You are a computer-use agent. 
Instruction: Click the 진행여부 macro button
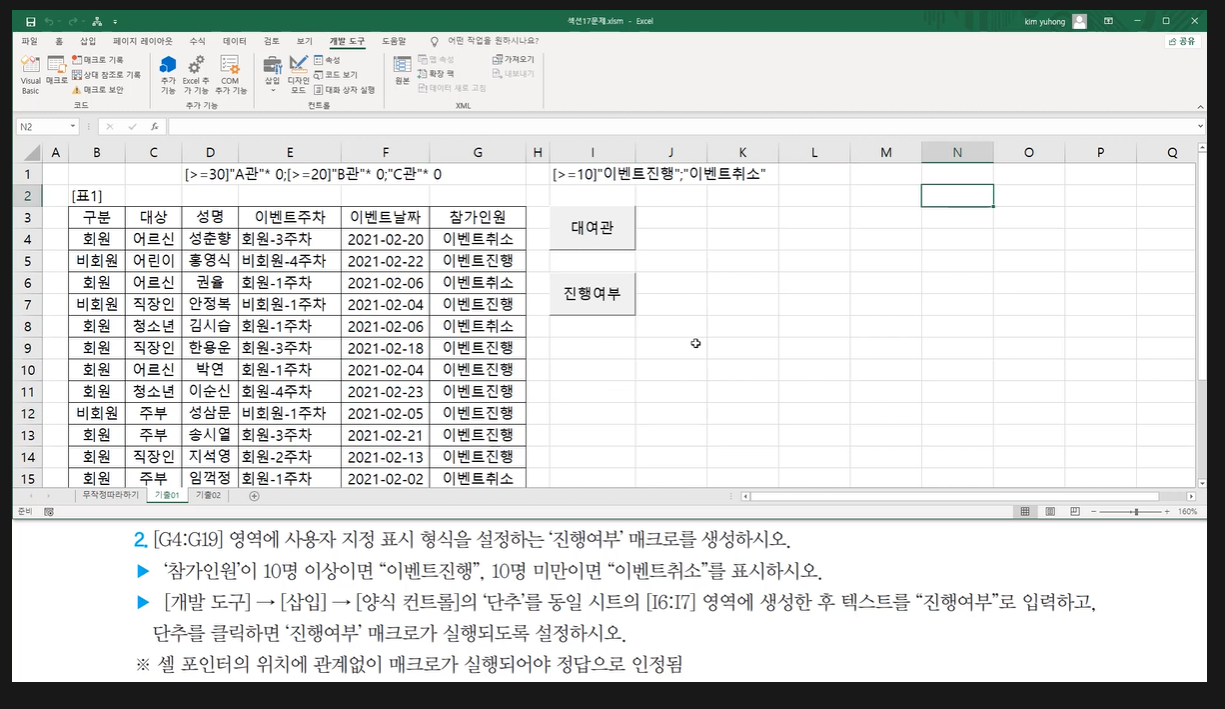tap(592, 294)
